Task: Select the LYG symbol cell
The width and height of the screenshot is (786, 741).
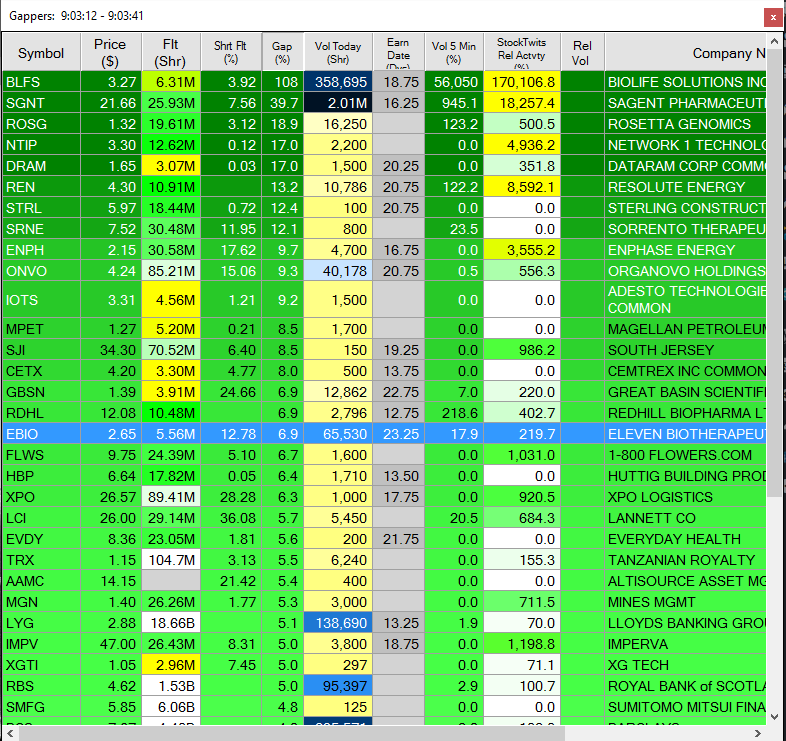Action: pyautogui.click(x=41, y=623)
